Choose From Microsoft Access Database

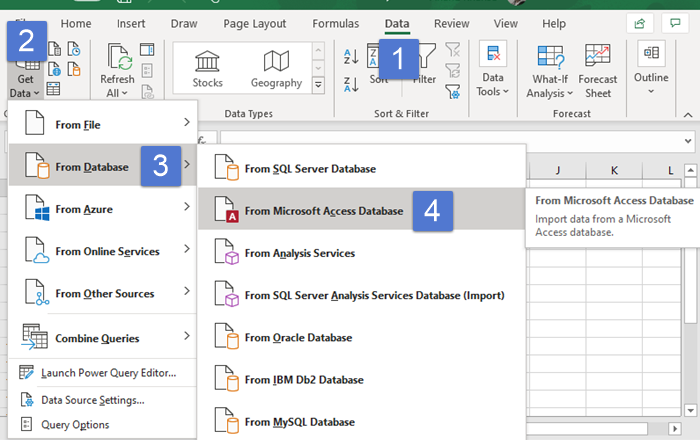(362, 209)
